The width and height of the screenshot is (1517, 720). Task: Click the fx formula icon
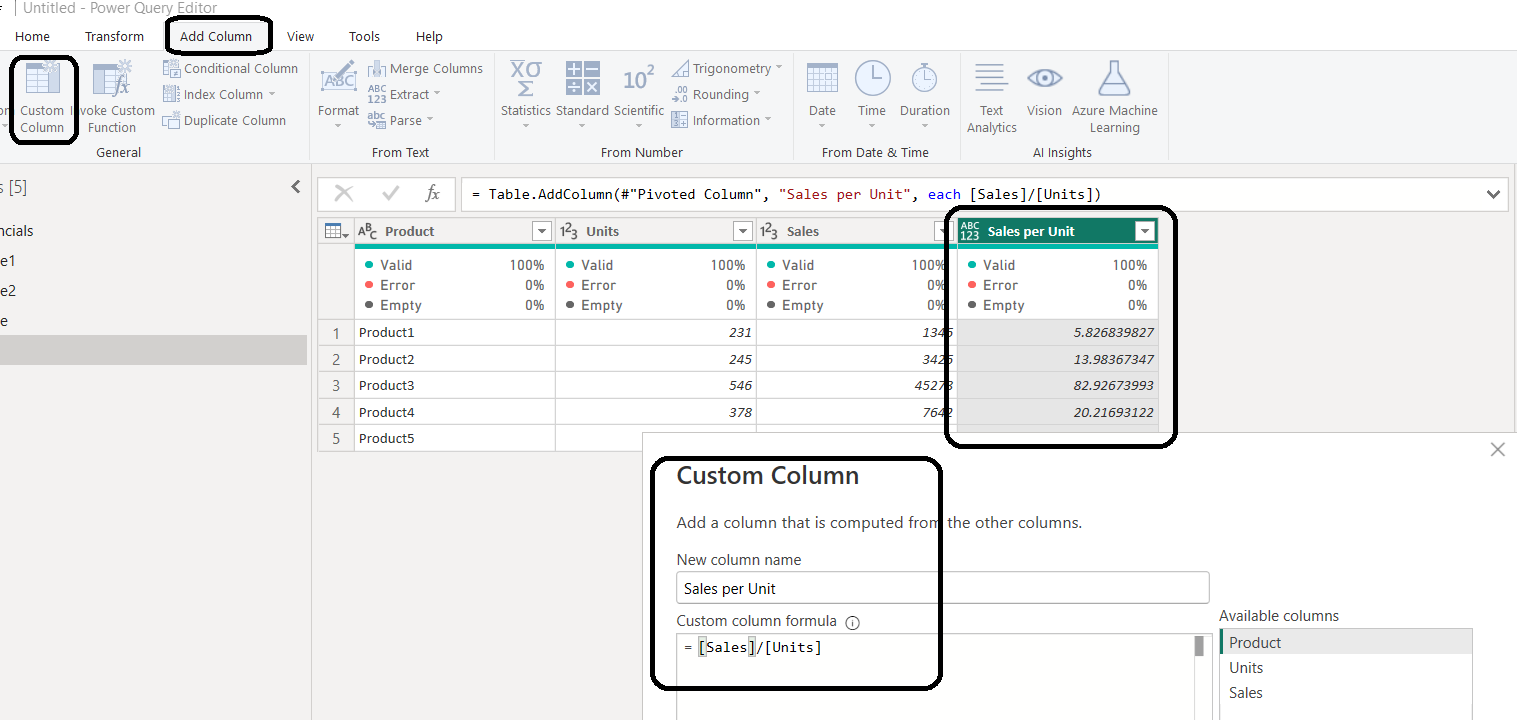coord(433,193)
